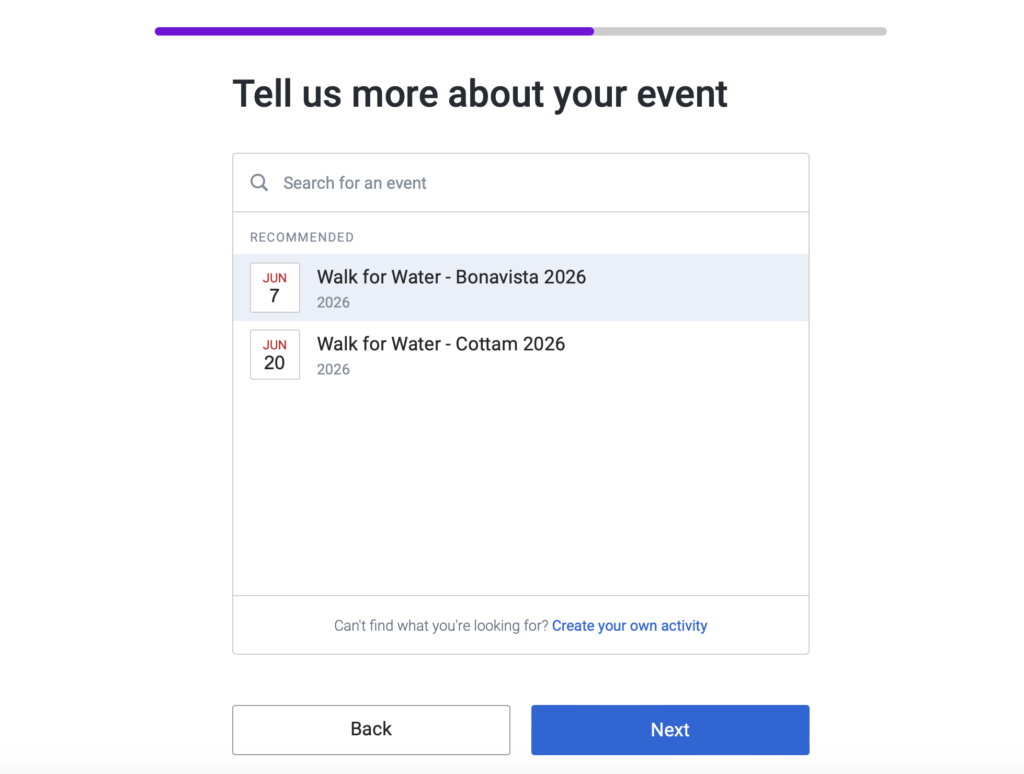Click the Tell us more about your event heading

click(480, 94)
